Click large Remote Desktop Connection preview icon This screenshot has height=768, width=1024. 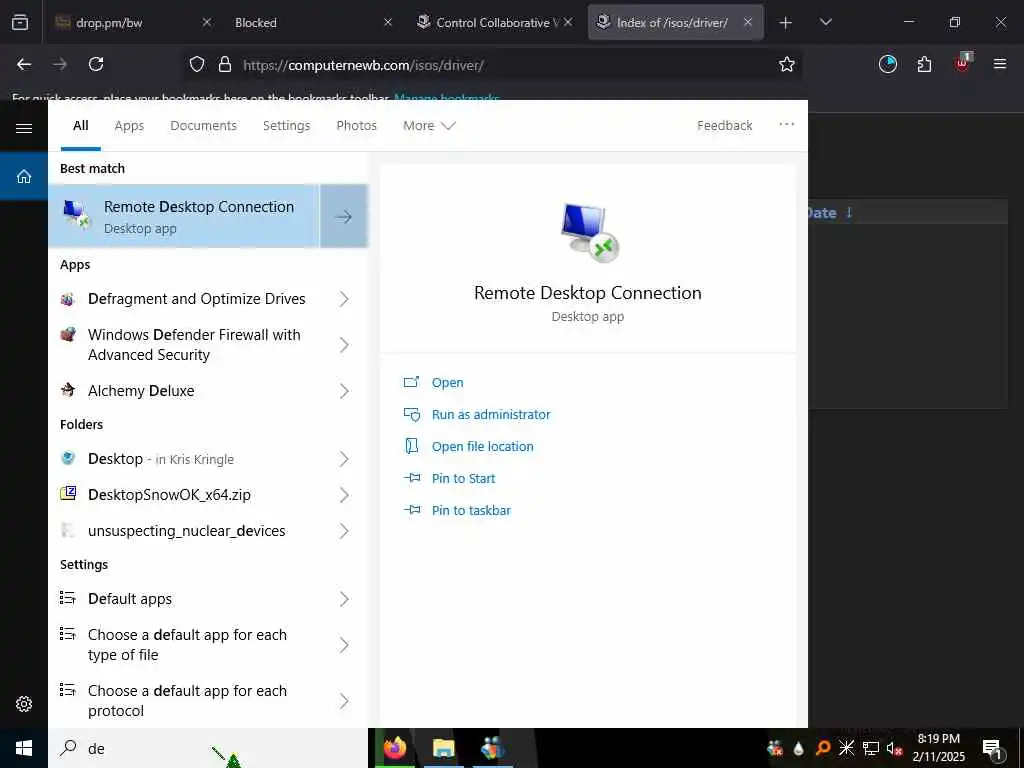589,232
